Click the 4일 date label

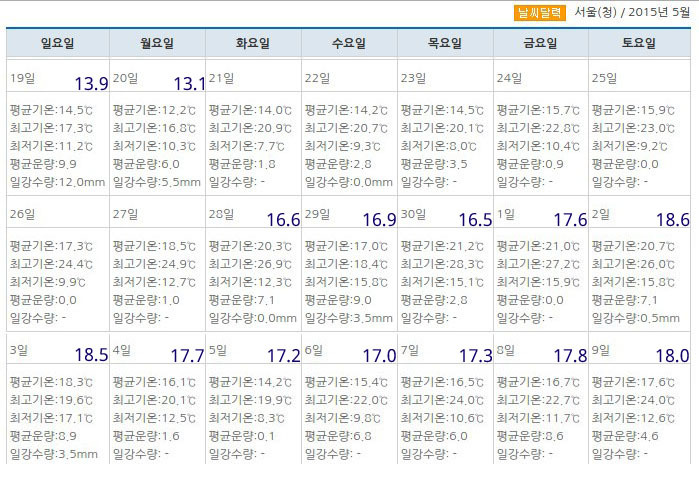(x=122, y=350)
